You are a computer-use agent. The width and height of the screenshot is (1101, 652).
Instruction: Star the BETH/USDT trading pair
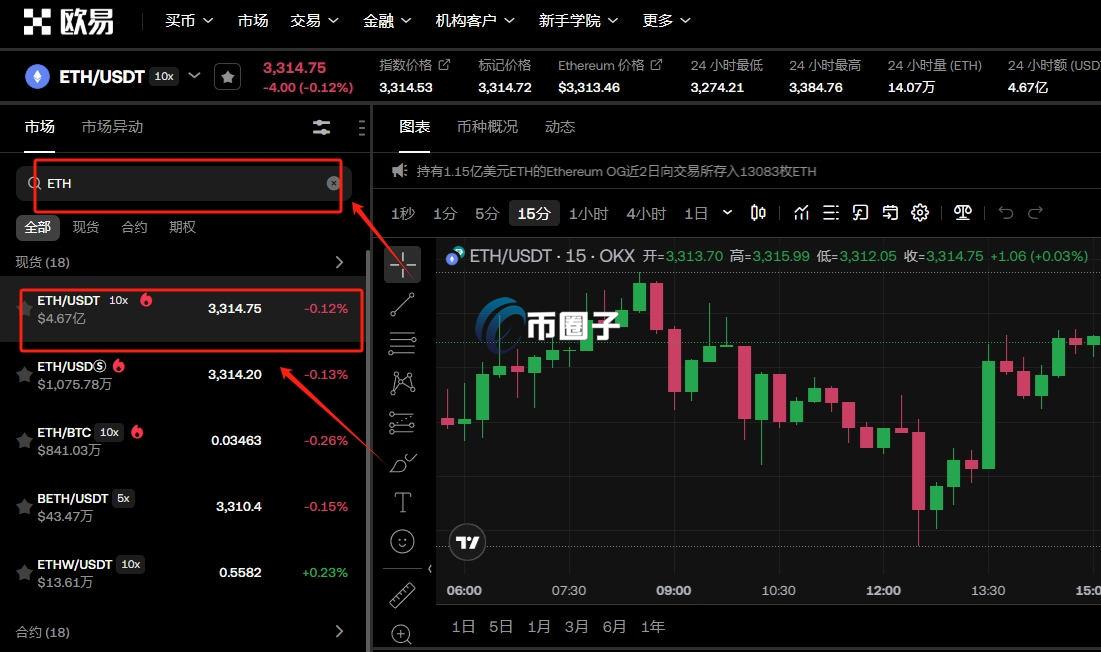23,507
